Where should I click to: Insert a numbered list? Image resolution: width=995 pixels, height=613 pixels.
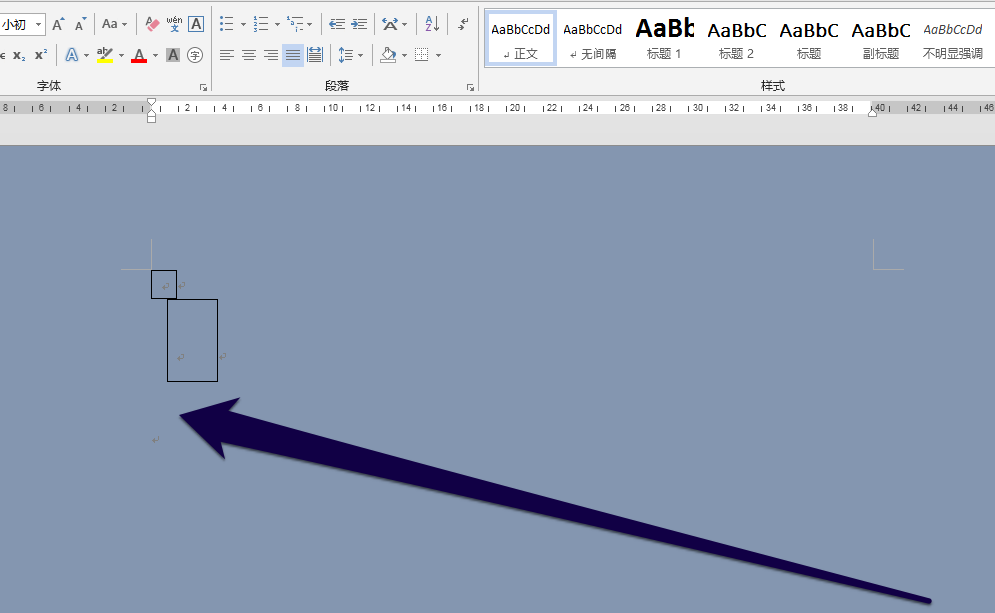click(261, 25)
